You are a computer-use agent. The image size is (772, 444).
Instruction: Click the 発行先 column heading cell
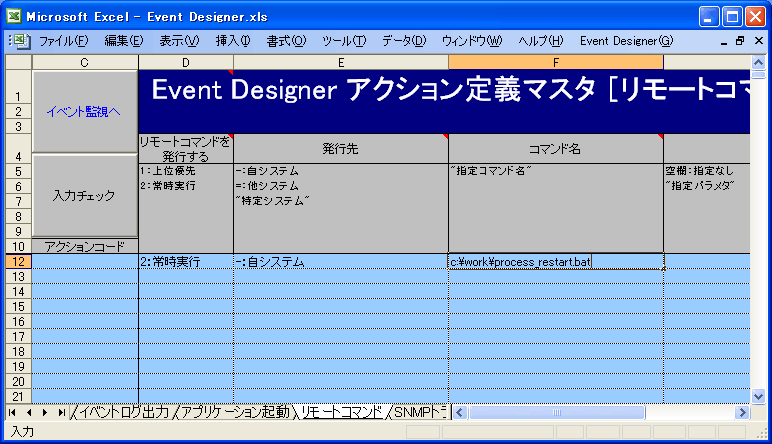[x=341, y=149]
